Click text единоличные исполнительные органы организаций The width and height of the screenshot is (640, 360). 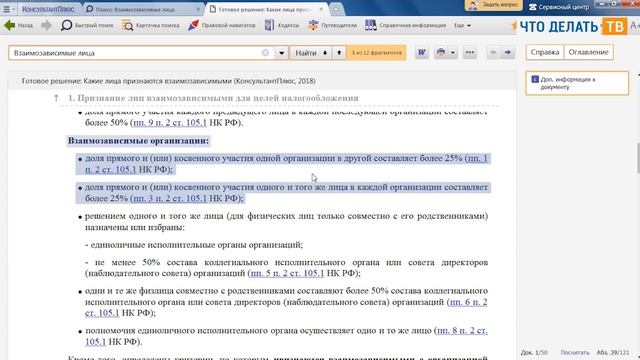197,245
